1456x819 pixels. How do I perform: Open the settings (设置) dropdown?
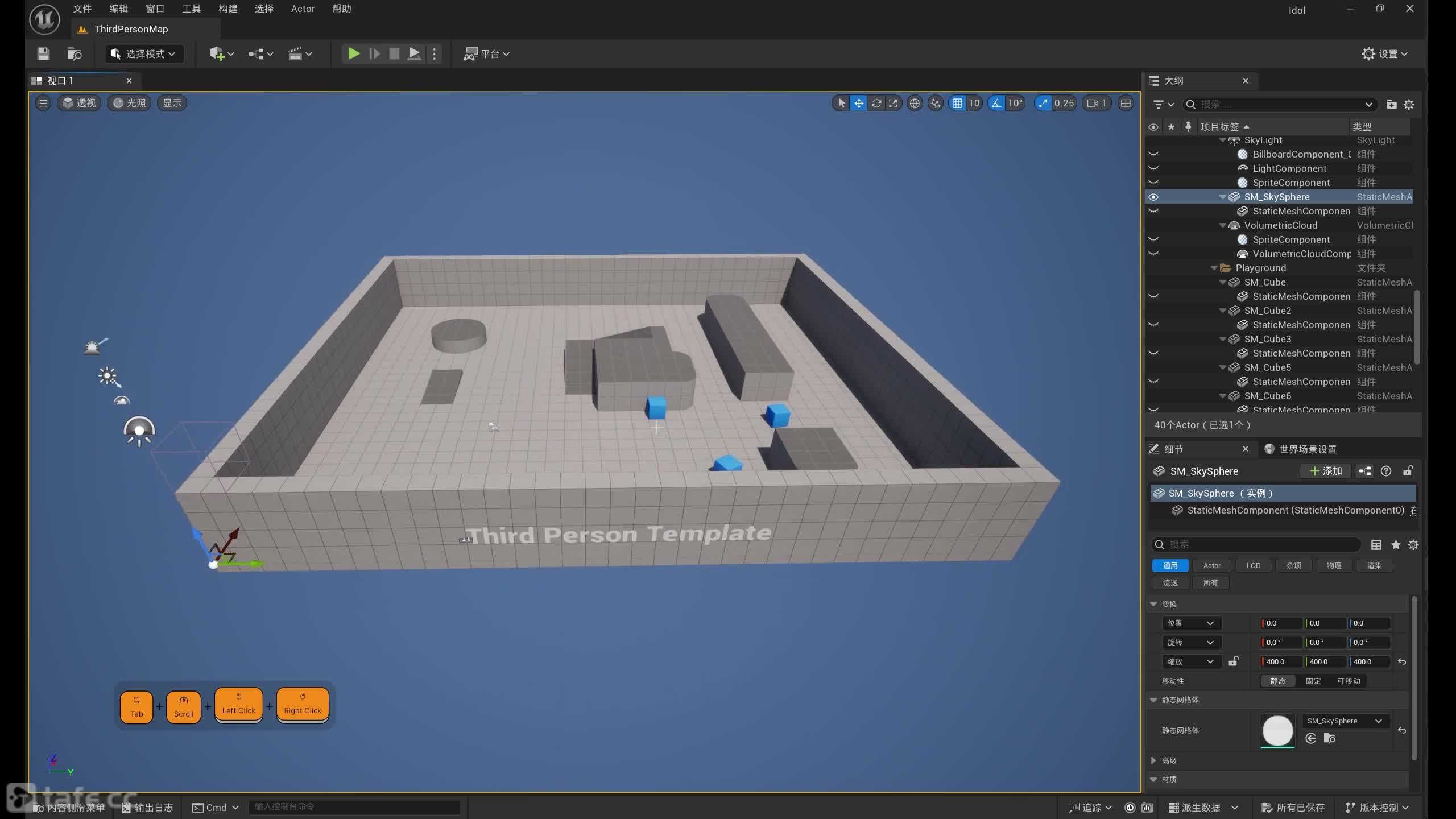point(1384,53)
